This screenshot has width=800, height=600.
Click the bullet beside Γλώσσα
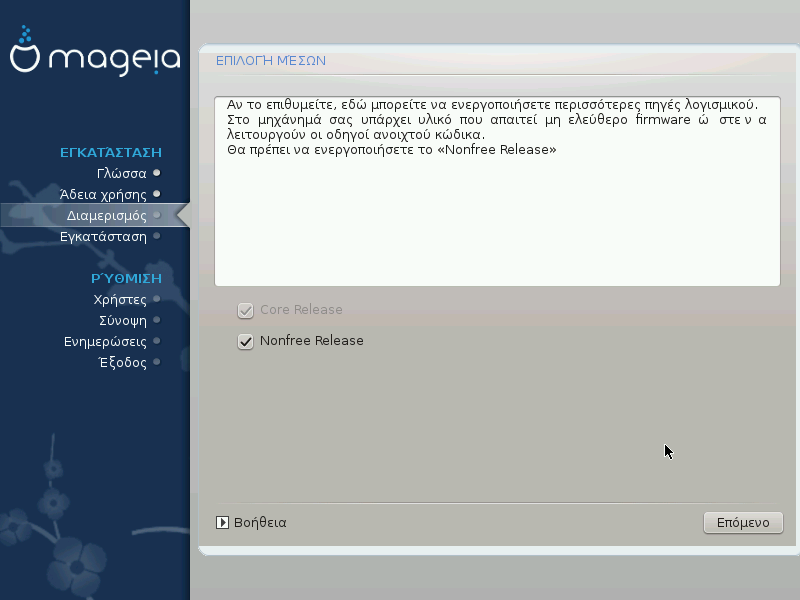tap(157, 173)
